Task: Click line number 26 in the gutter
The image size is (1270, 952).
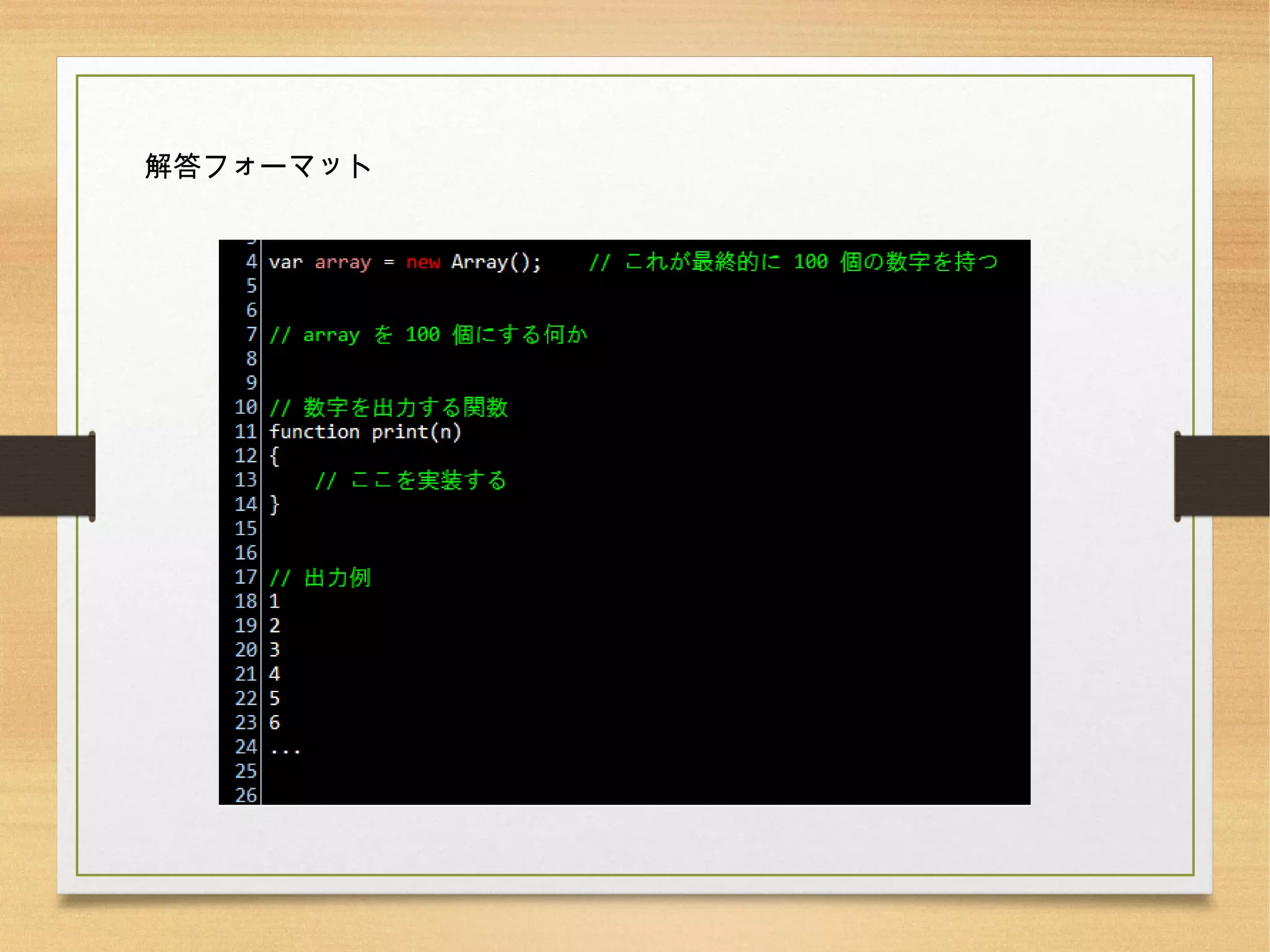Action: point(246,795)
